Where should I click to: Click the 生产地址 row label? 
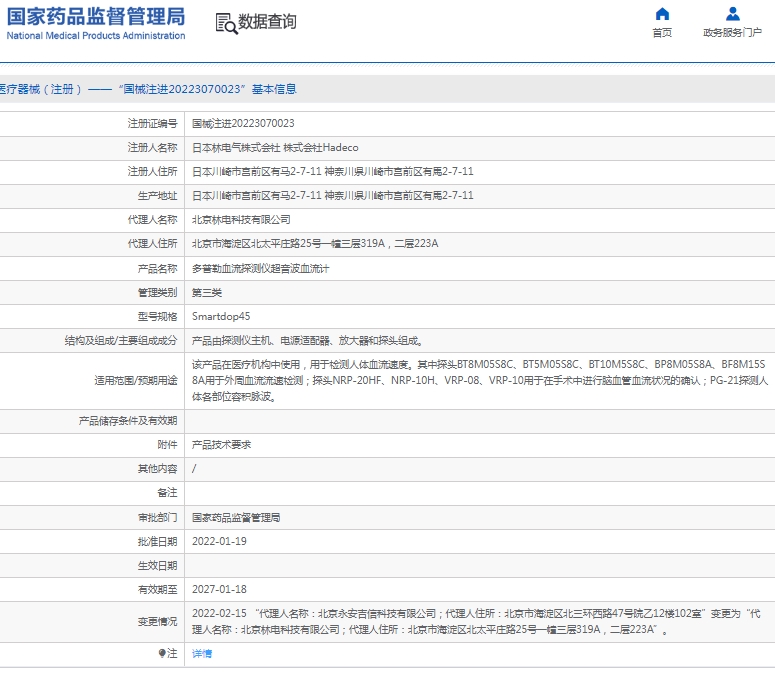[x=157, y=196]
